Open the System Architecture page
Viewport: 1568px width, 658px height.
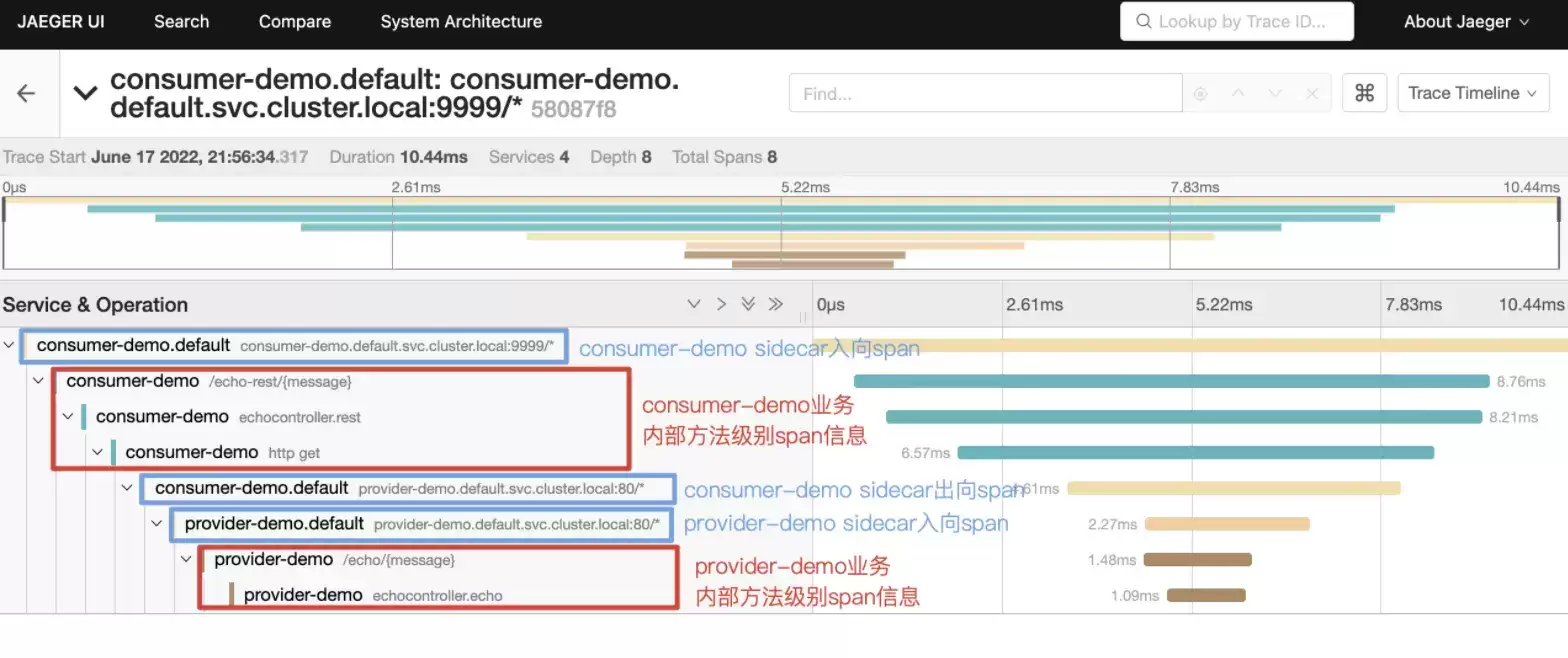coord(461,21)
